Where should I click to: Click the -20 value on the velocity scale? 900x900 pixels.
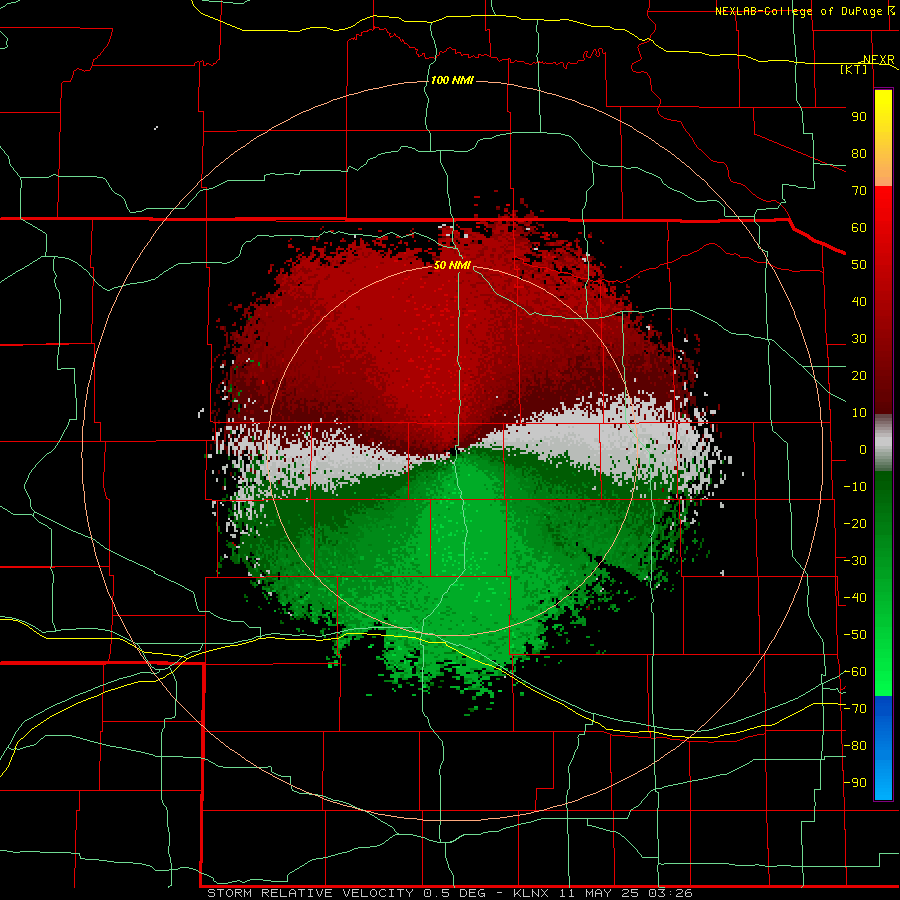pos(855,524)
